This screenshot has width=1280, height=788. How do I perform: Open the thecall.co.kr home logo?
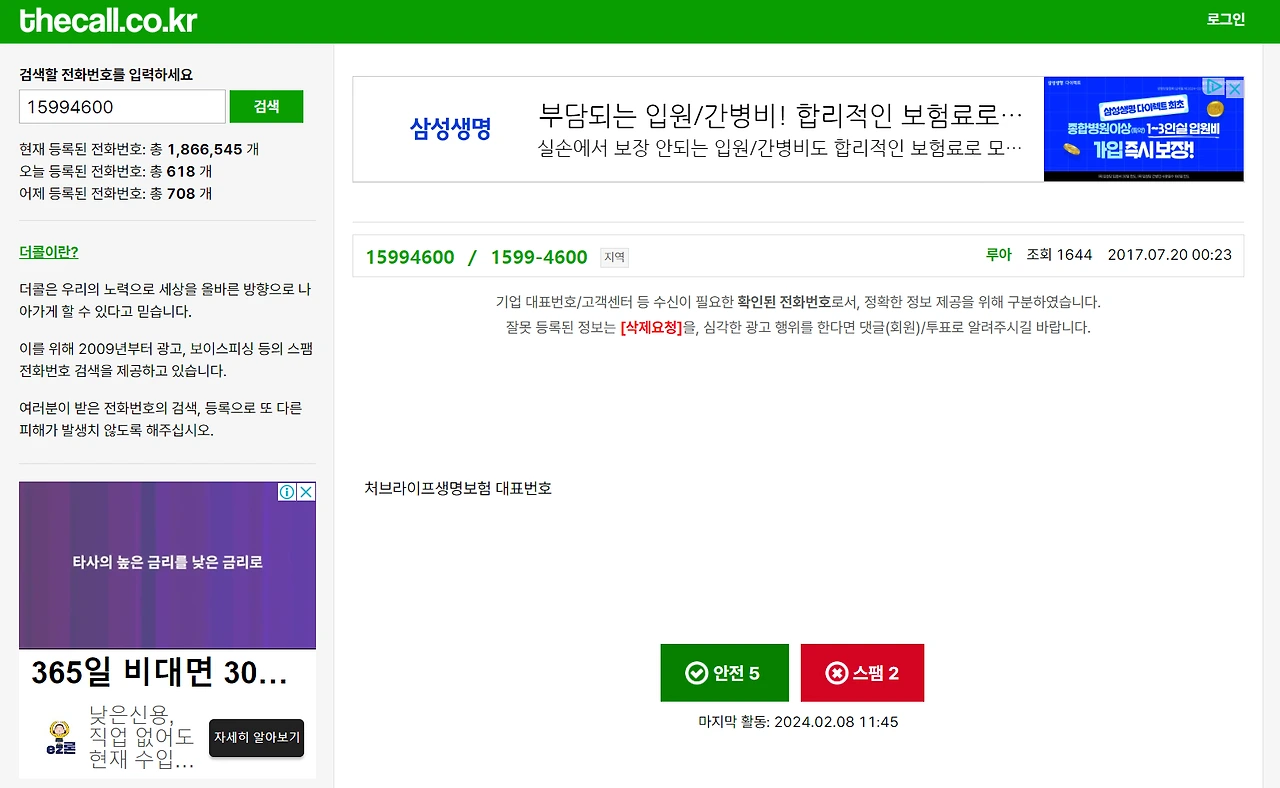point(108,20)
